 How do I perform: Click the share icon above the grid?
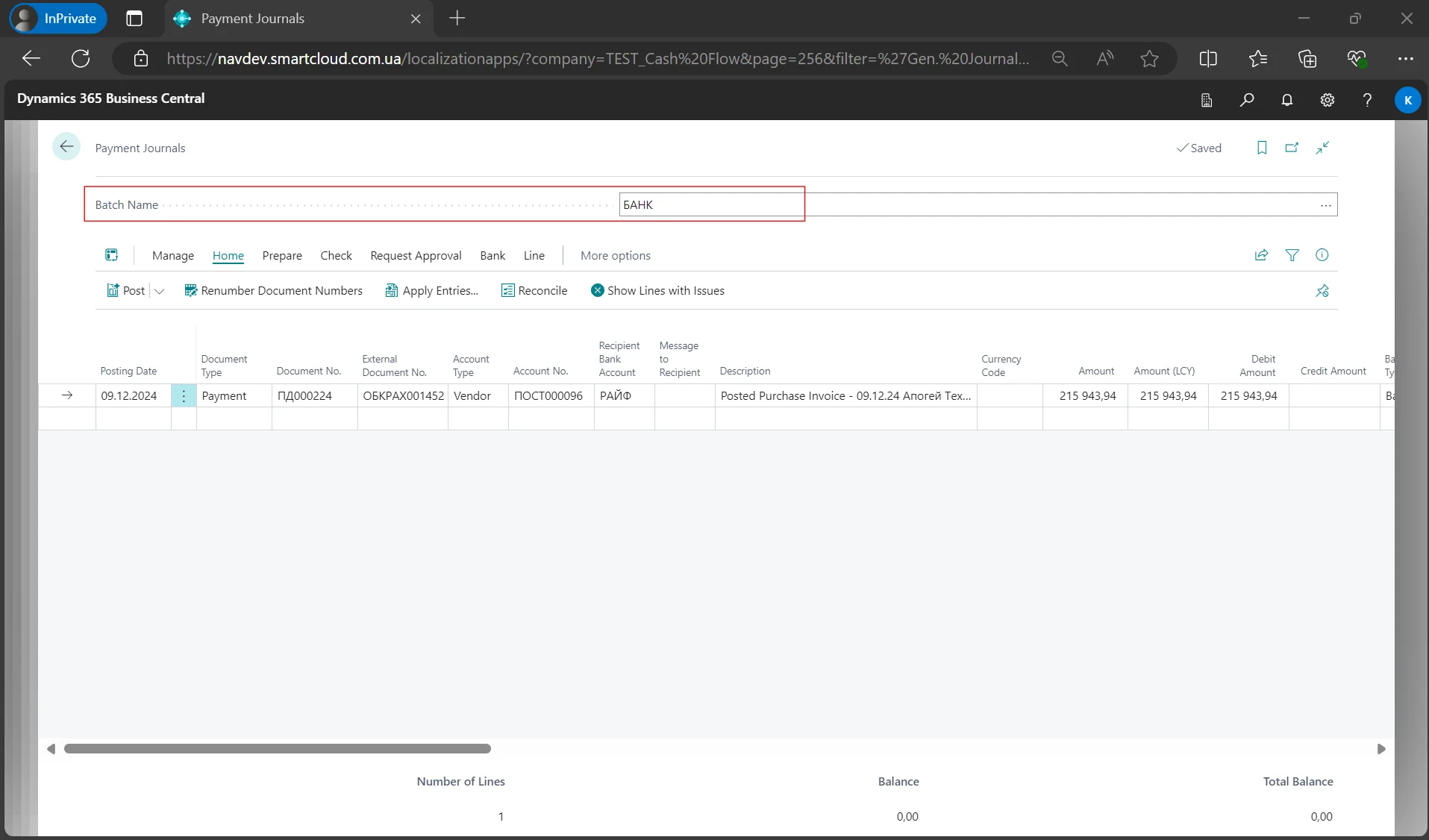coord(1261,255)
